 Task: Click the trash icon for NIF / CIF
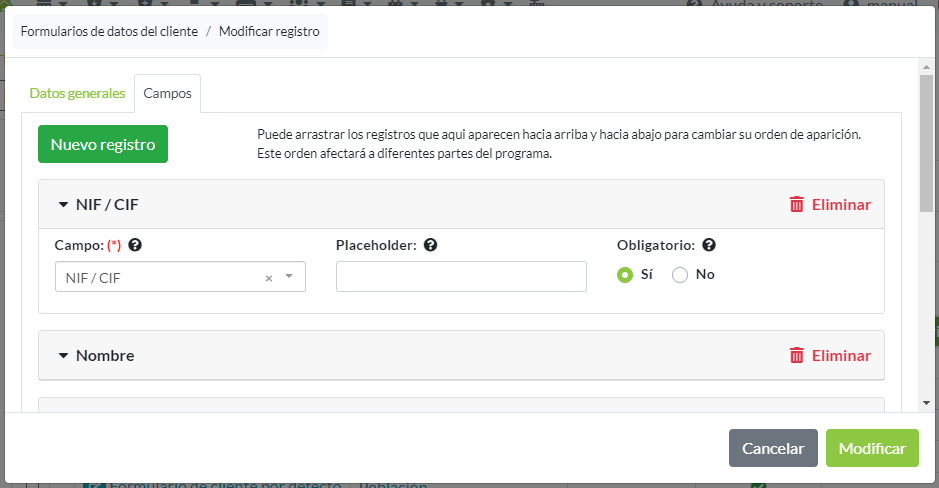pyautogui.click(x=797, y=204)
